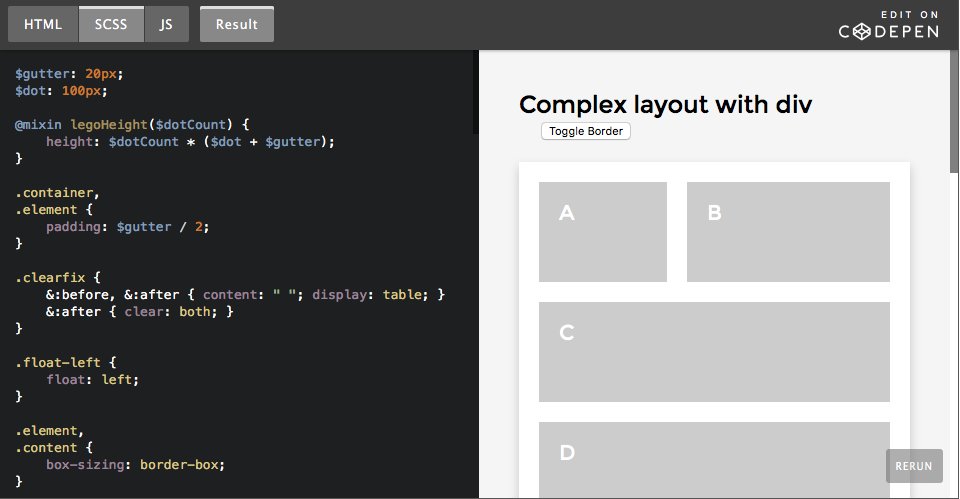This screenshot has width=960, height=499.
Task: Click the 'padding: $gutter / 2;' line
Action: [127, 227]
